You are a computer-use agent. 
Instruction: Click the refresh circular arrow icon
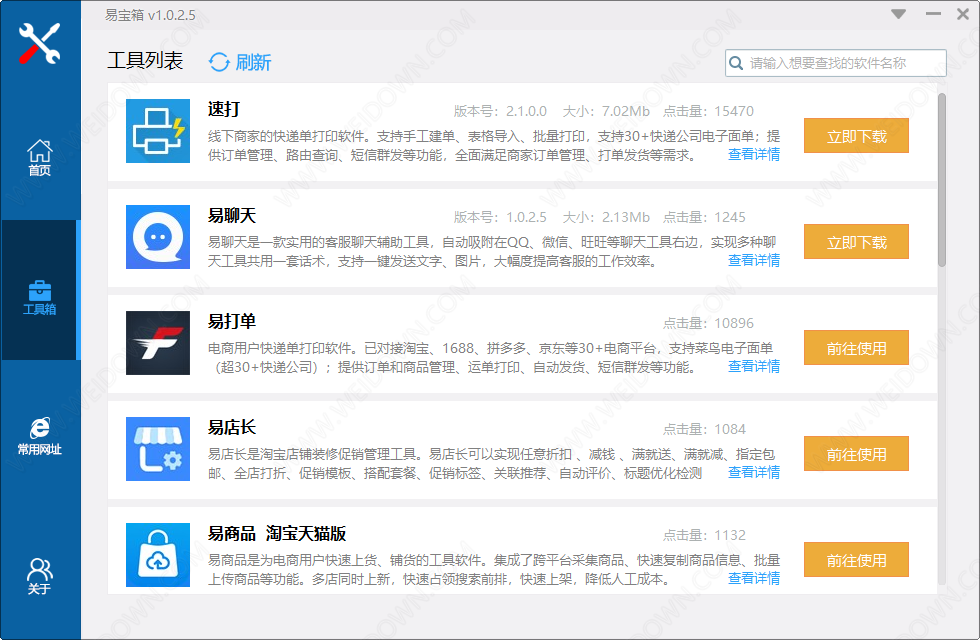tap(219, 62)
